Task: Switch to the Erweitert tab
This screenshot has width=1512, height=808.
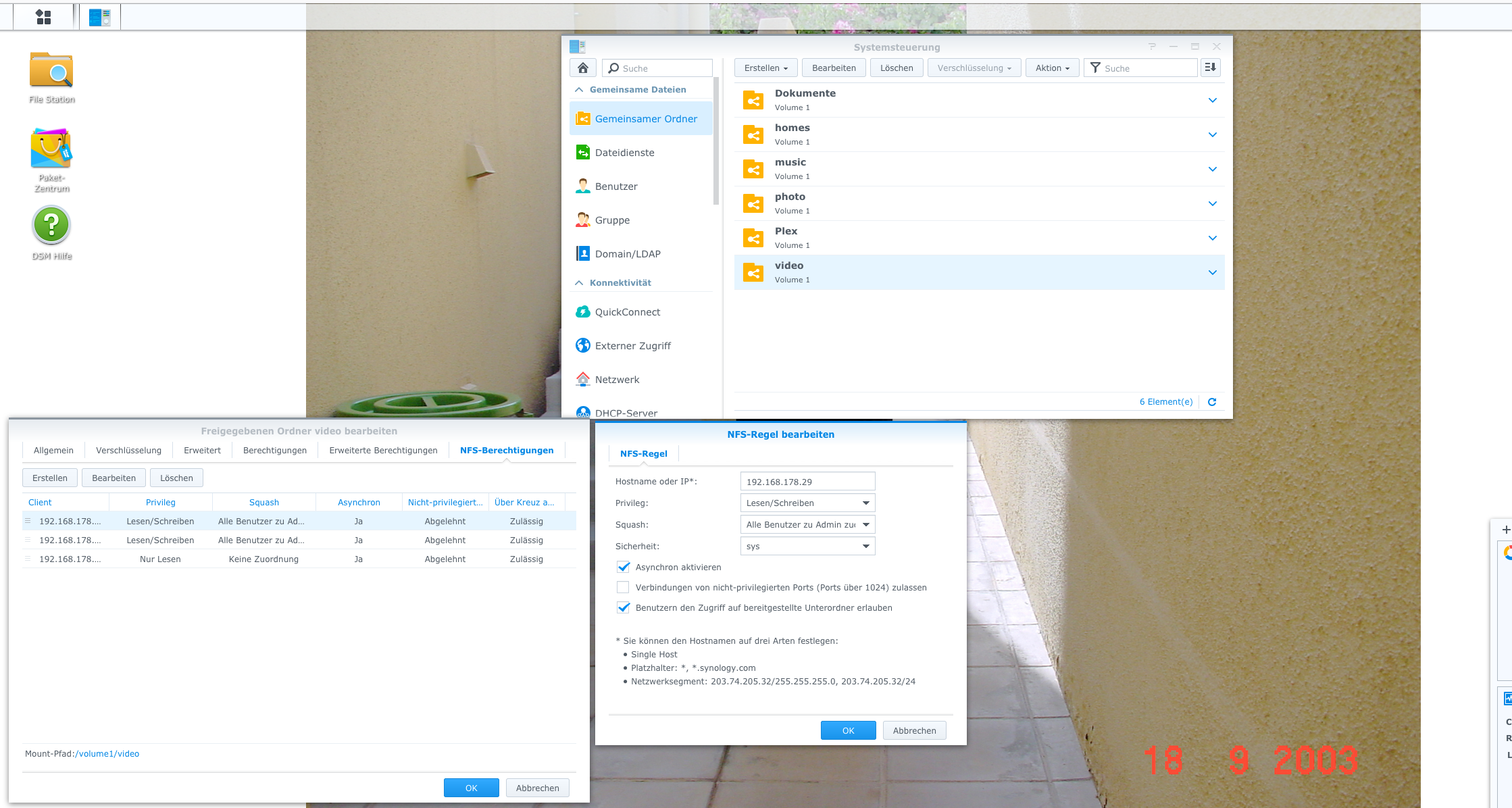Action: click(x=202, y=451)
